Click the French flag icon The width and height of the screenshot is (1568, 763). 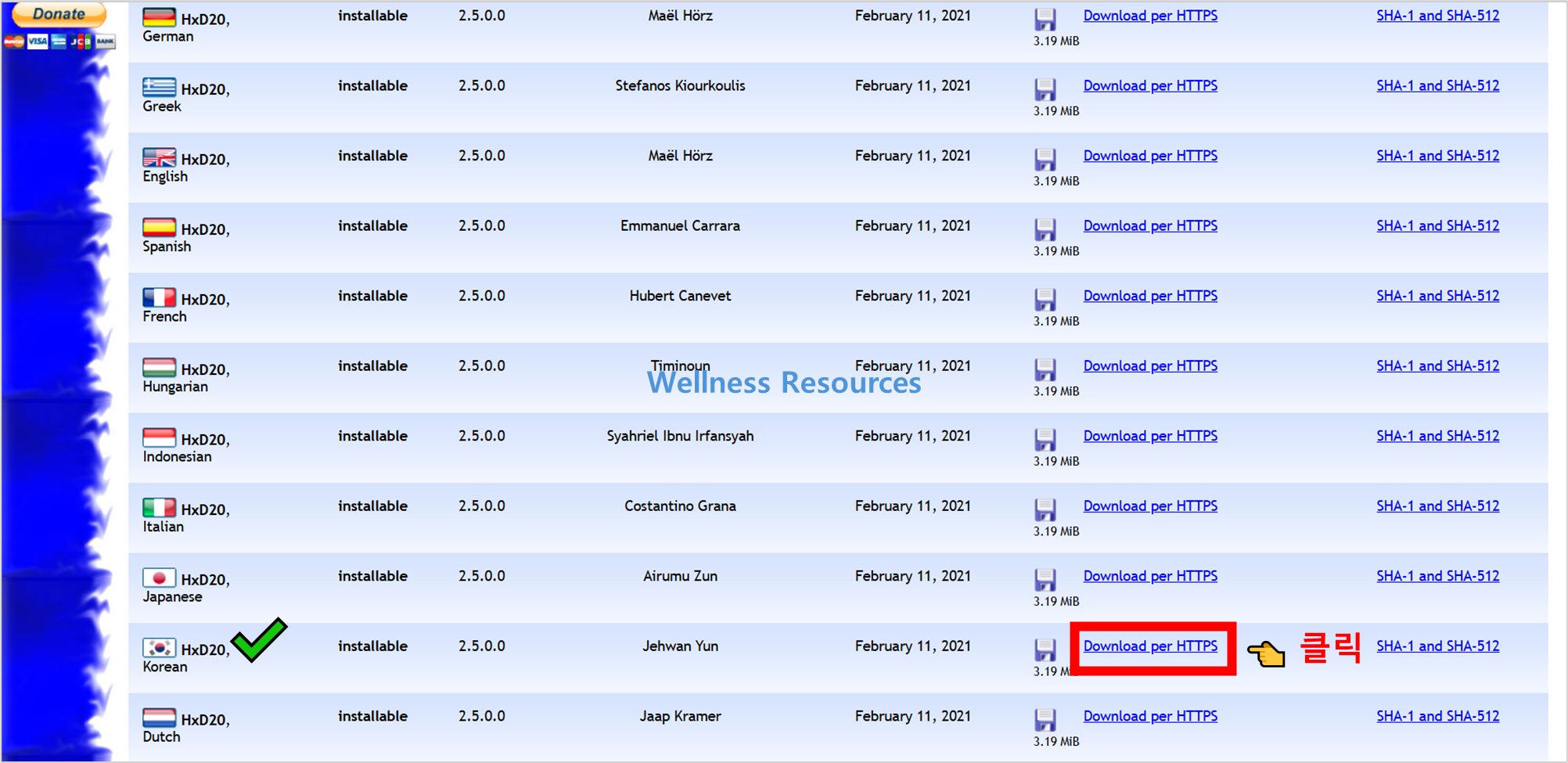(159, 297)
